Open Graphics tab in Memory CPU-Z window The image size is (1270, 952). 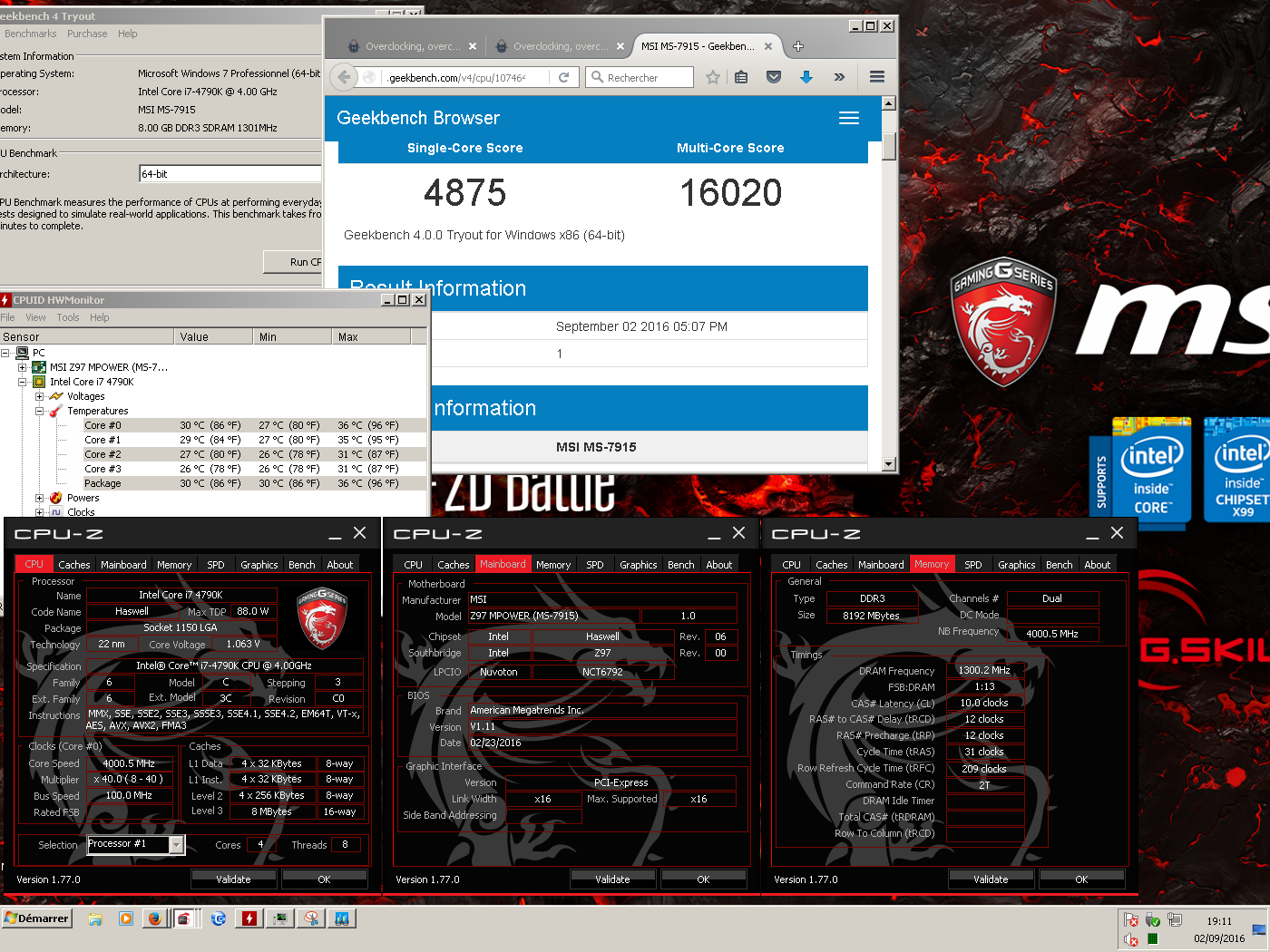[x=1017, y=565]
